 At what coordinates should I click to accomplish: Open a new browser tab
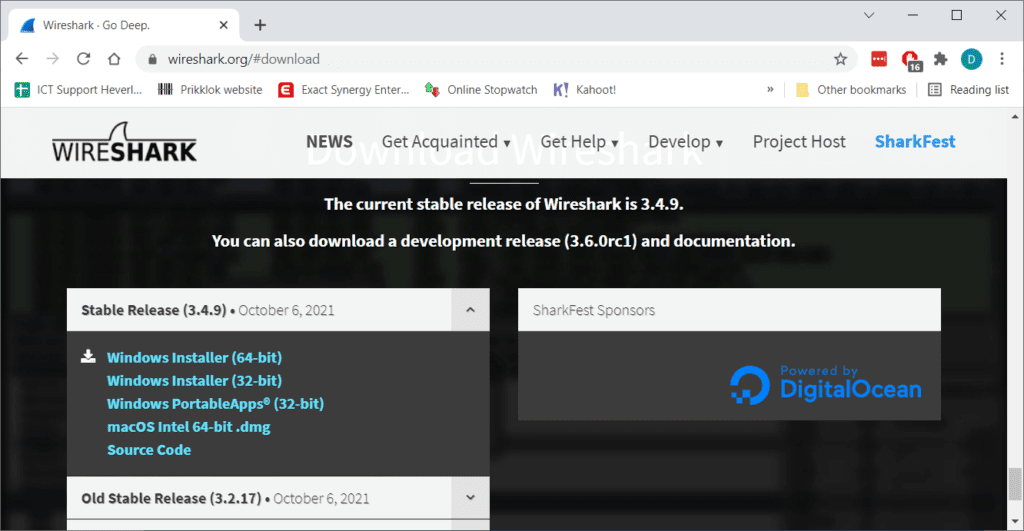pos(260,25)
